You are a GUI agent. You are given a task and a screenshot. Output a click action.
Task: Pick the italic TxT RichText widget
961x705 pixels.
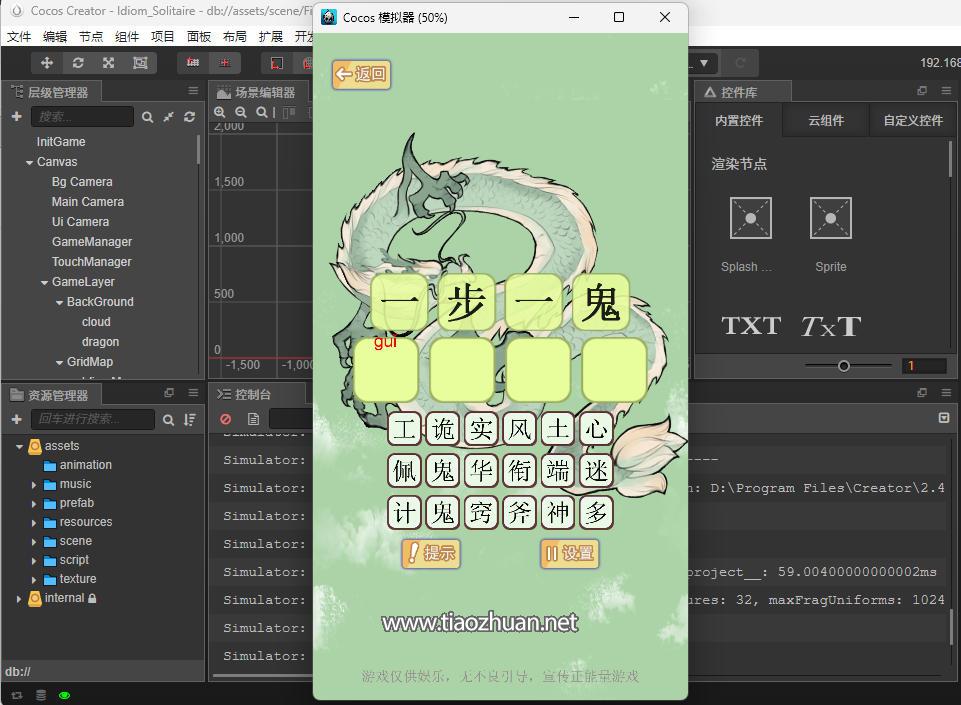tap(831, 326)
